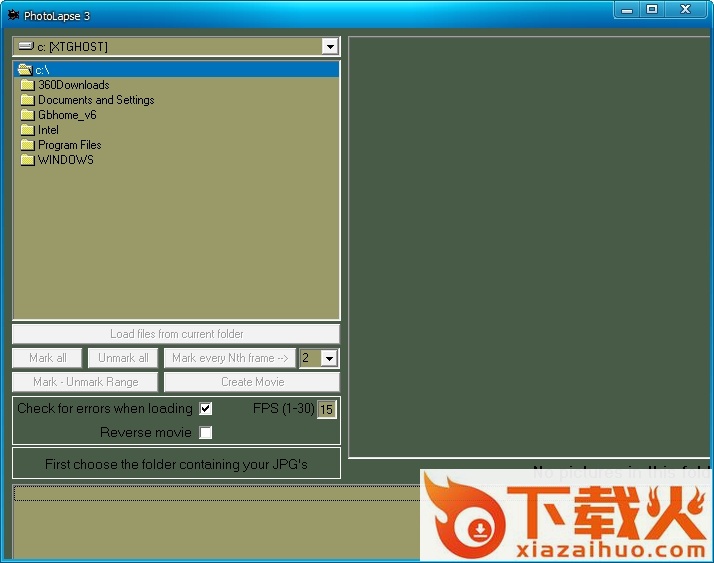Select the c:\ root folder row

(x=176, y=70)
